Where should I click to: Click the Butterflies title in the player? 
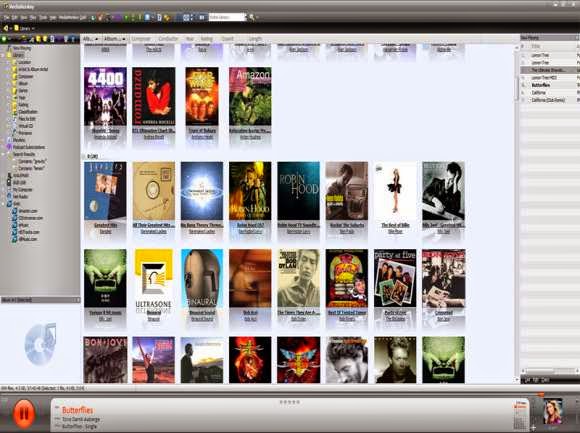coord(77,410)
